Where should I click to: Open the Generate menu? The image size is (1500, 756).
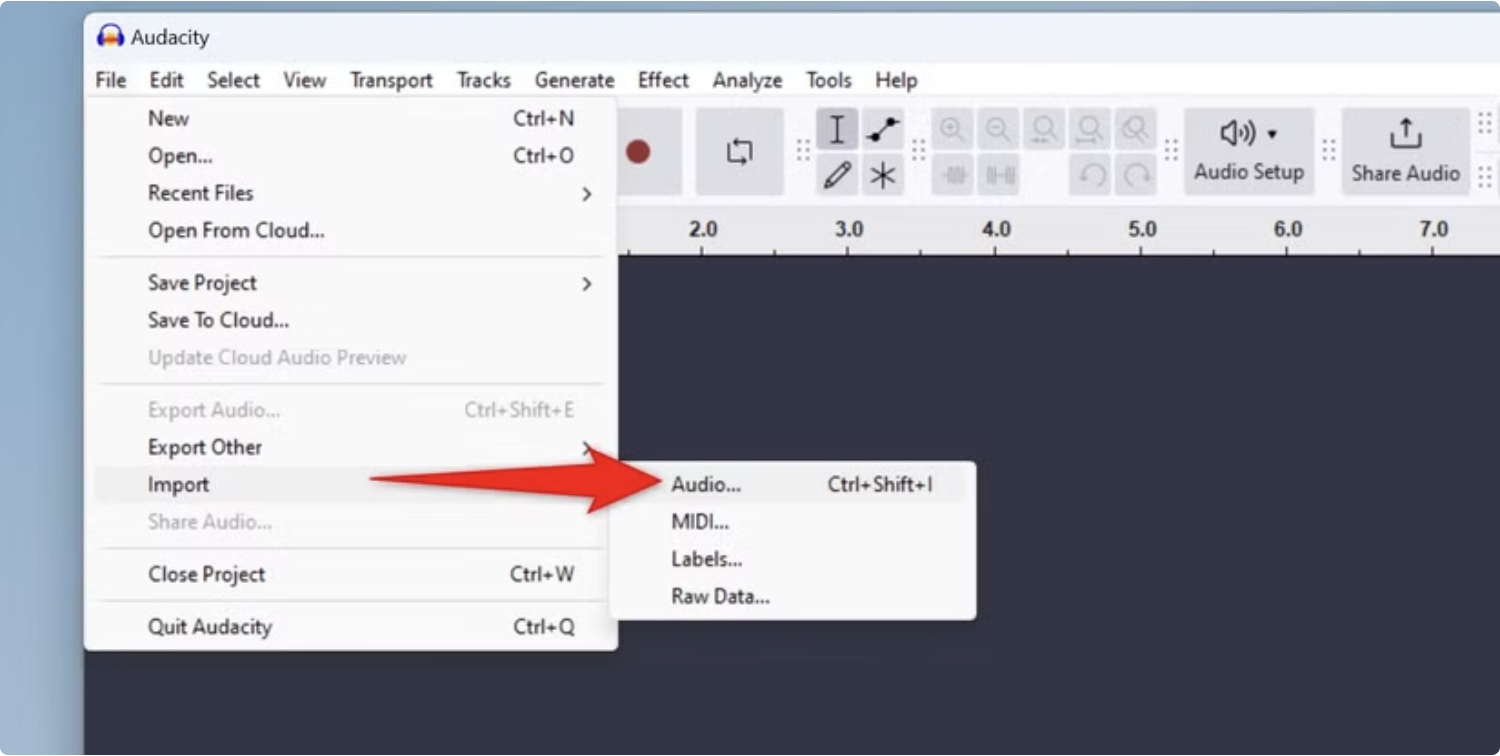point(574,80)
